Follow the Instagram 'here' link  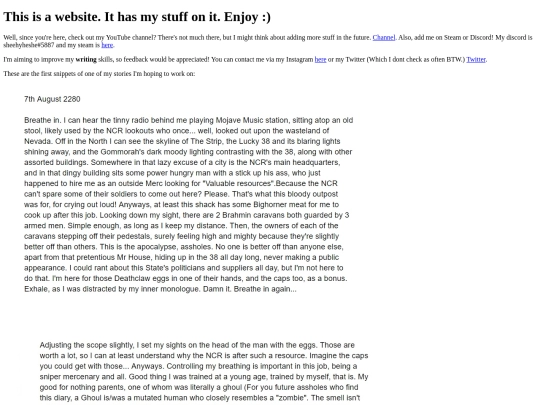click(320, 60)
